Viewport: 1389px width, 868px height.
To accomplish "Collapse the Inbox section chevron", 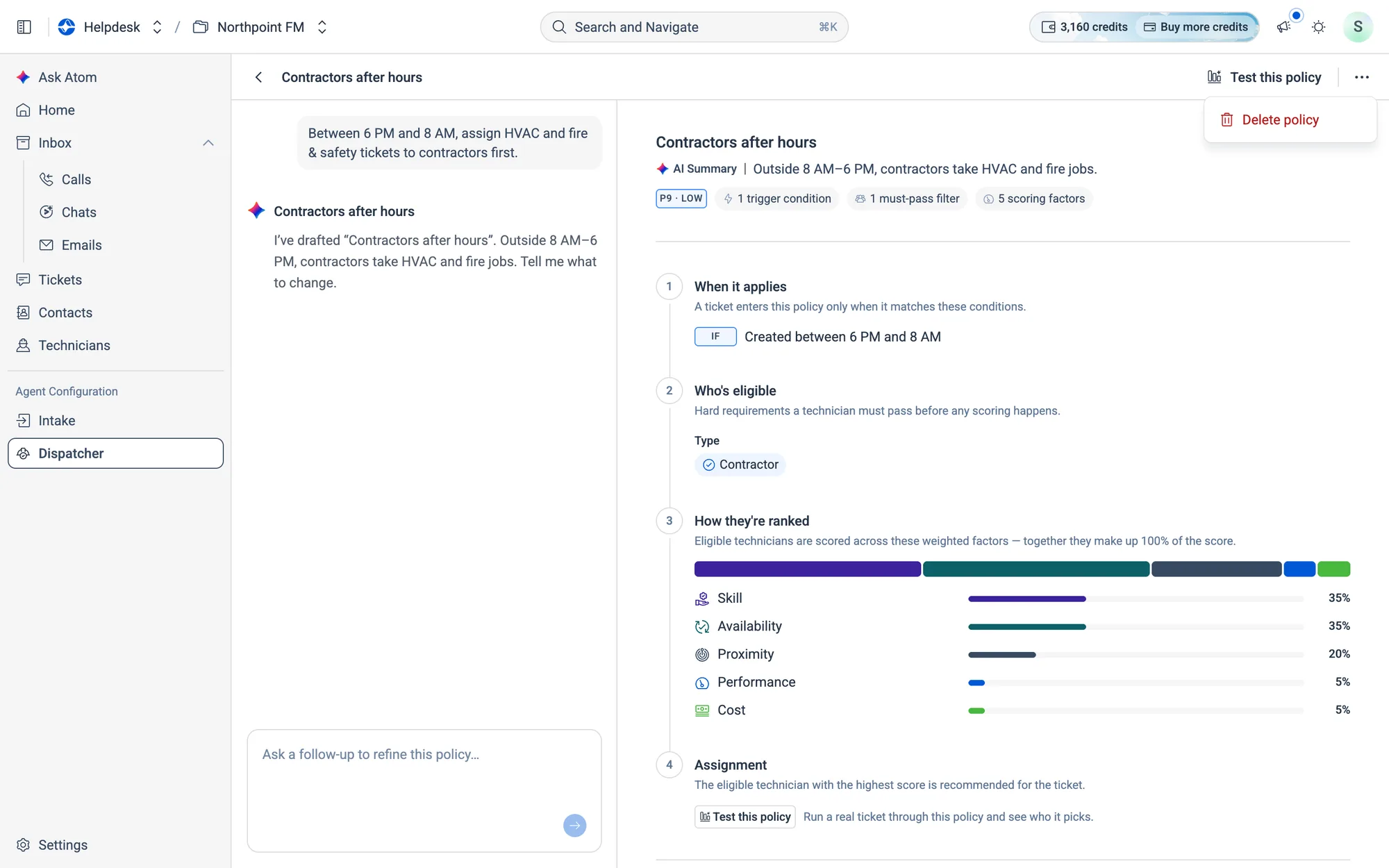I will [208, 143].
